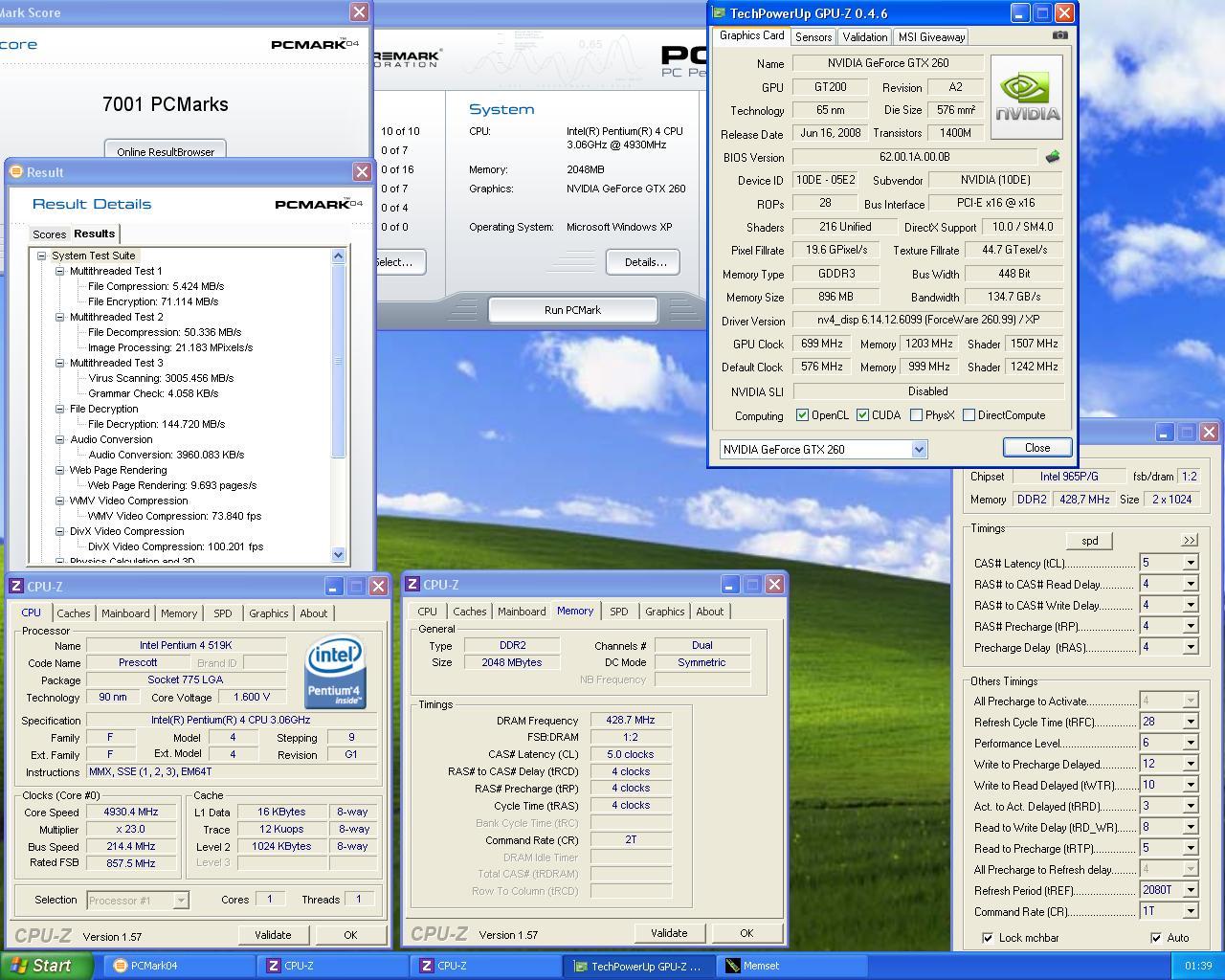Image resolution: width=1225 pixels, height=980 pixels.
Task: Click OK in the memory CPU-Z window
Action: [x=746, y=933]
